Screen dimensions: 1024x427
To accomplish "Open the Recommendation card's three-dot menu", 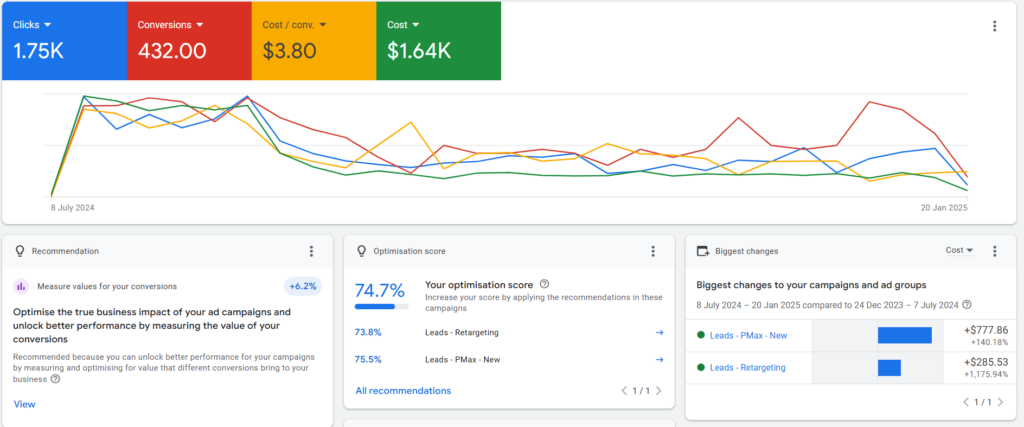I will [x=312, y=251].
